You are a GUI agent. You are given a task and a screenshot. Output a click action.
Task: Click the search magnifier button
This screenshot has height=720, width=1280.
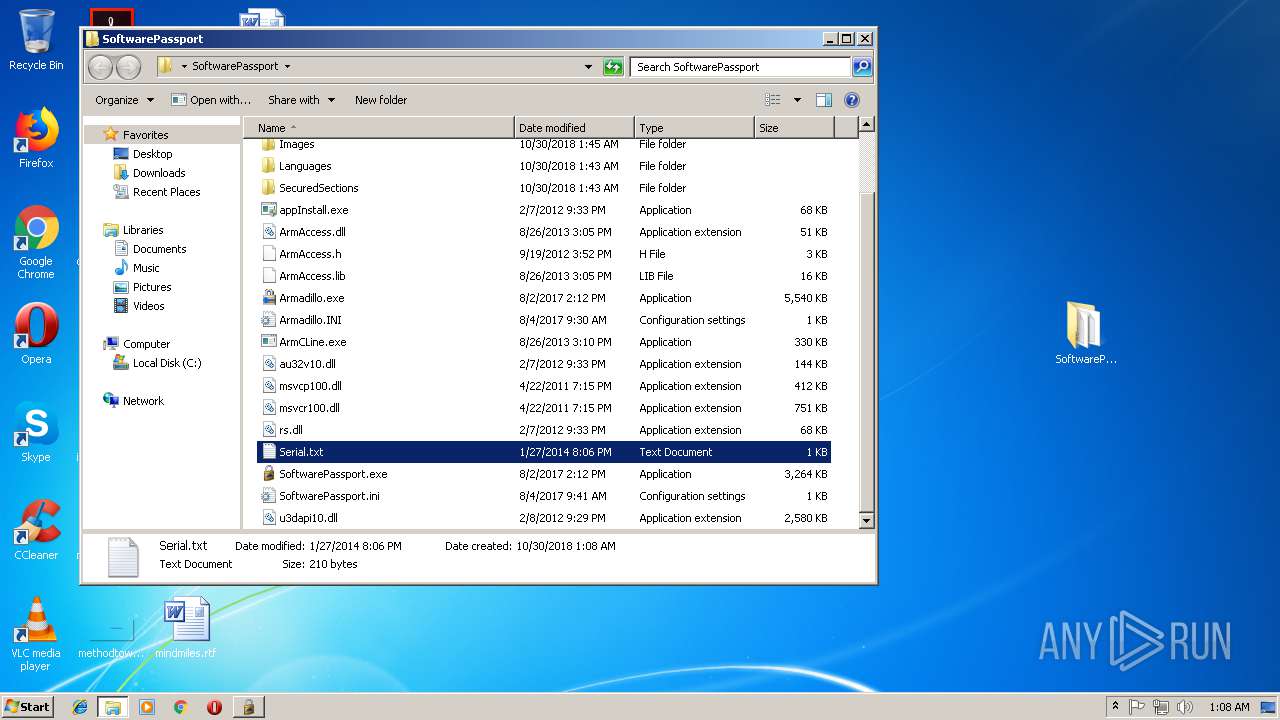coord(862,67)
